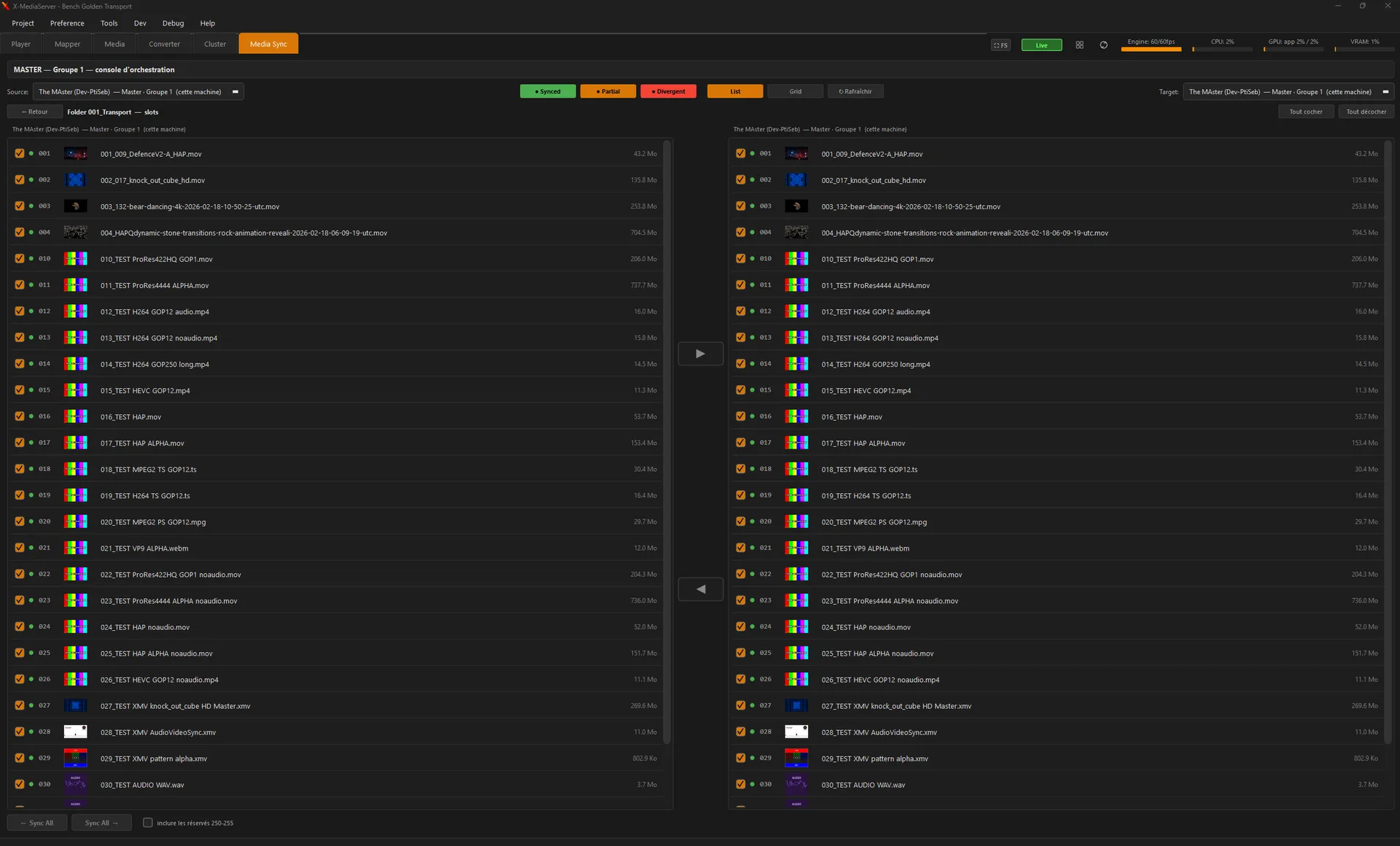Screen dimensions: 1400x846
Task: Open the Tools menu
Action: [x=109, y=23]
